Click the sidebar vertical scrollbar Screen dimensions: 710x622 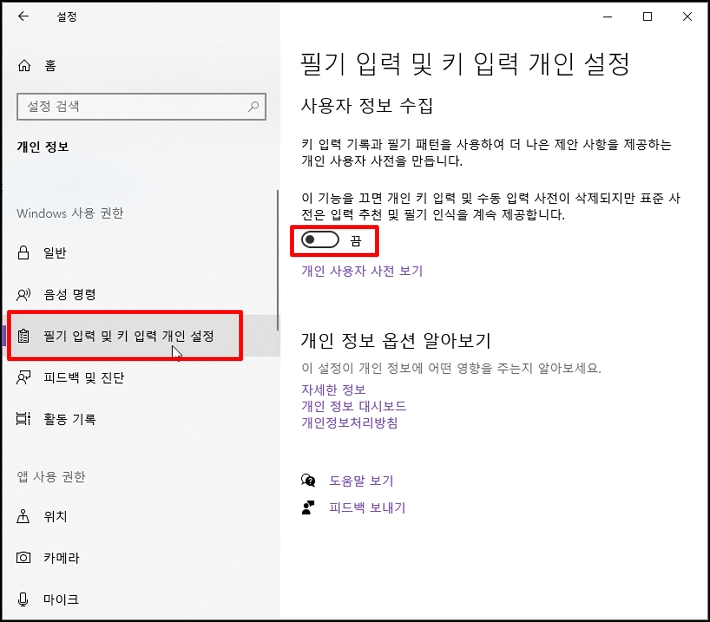tap(278, 260)
